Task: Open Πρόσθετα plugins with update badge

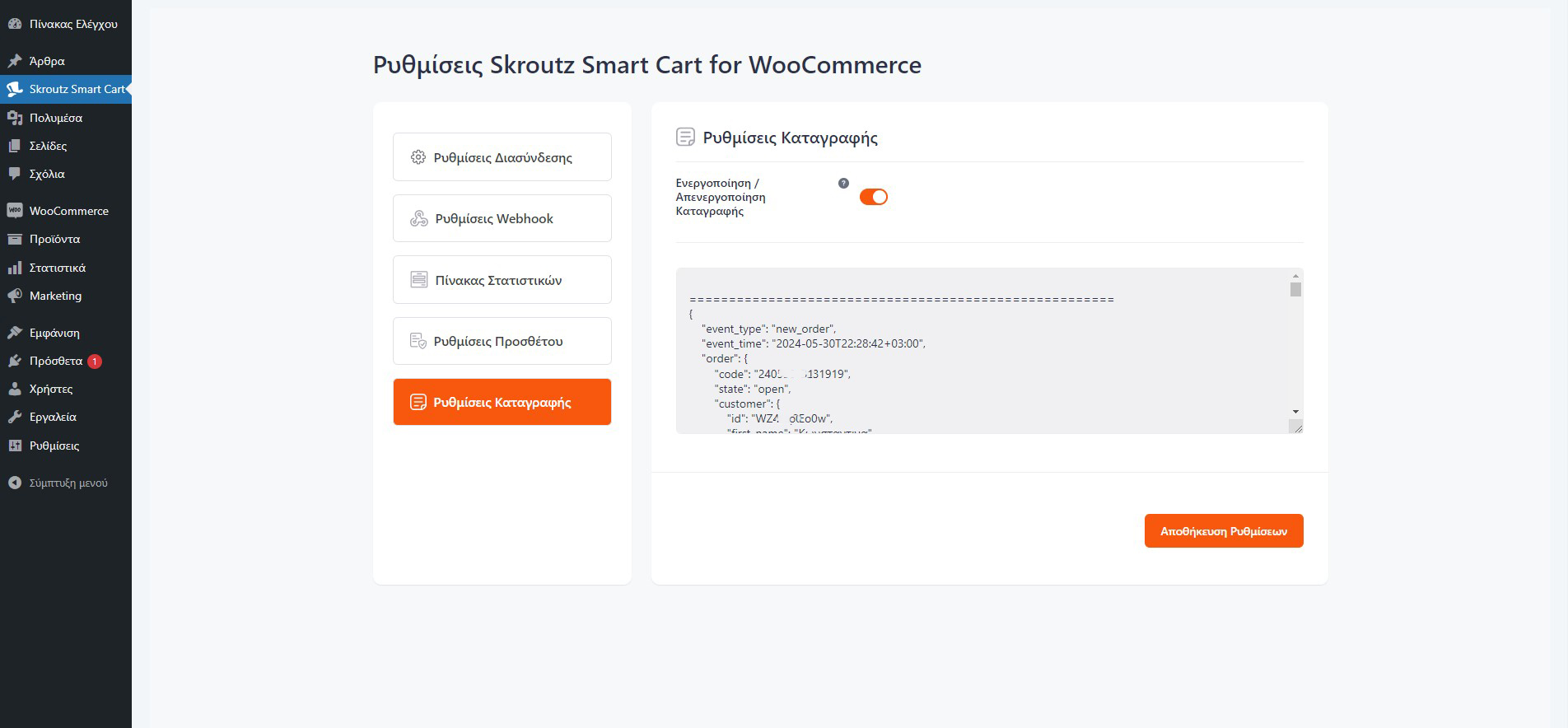Action: [56, 361]
